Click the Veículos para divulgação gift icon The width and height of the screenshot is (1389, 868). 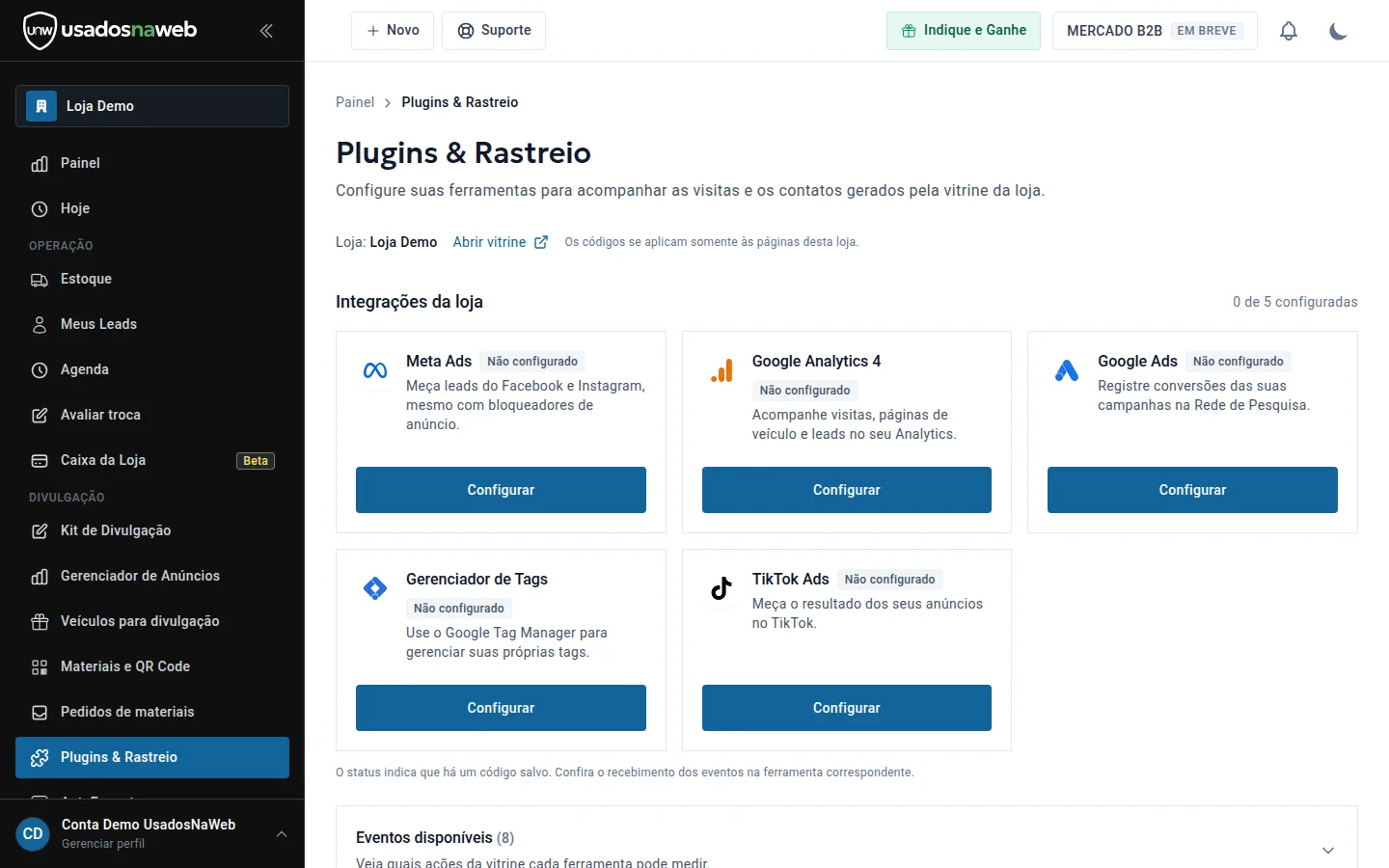pos(40,622)
